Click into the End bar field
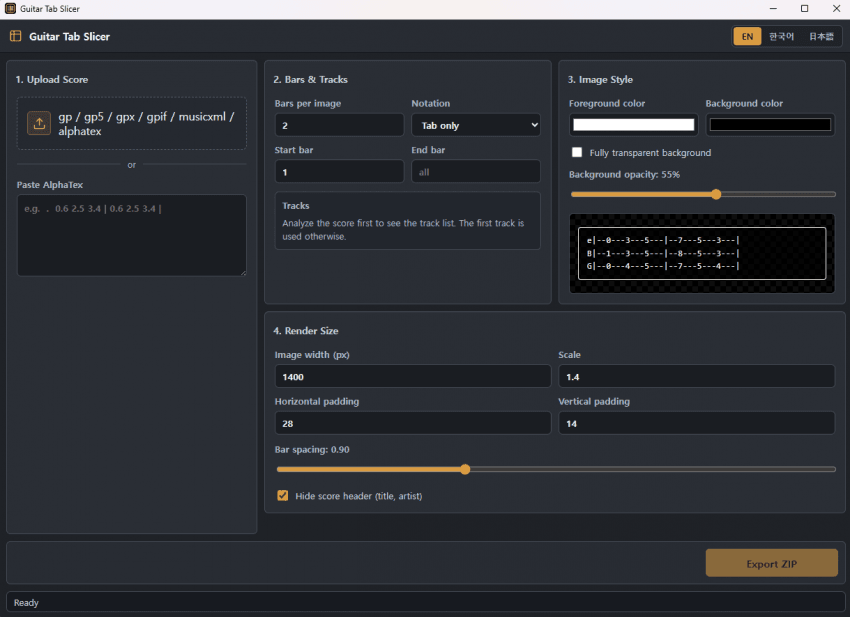Image resolution: width=850 pixels, height=617 pixels. (475, 172)
